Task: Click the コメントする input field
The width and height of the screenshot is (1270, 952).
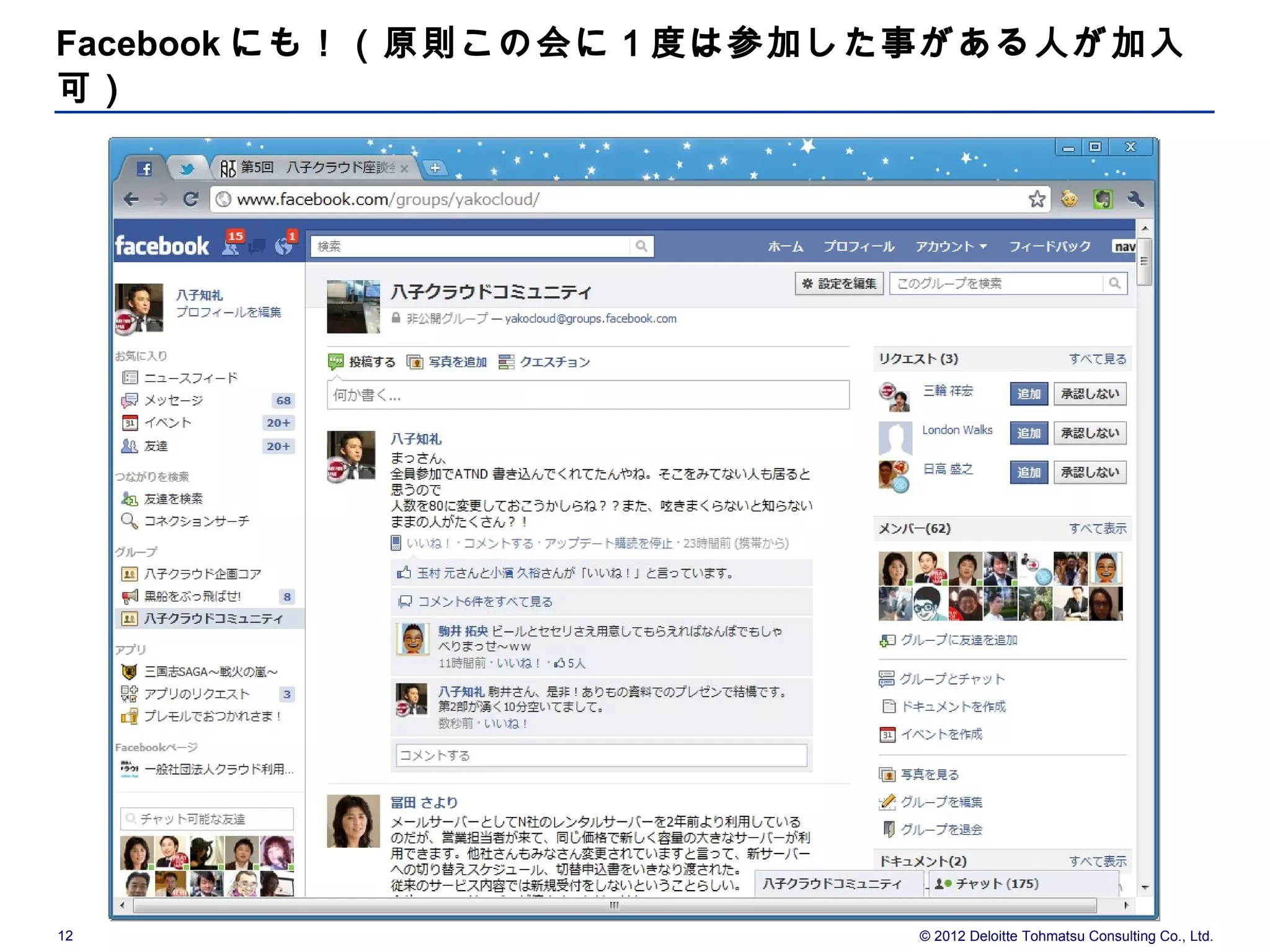Action: 602,755
